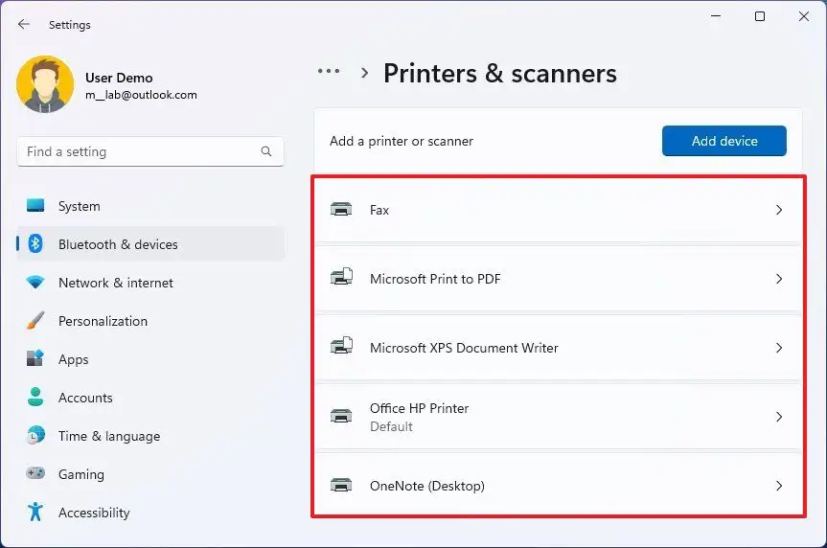Screen dimensions: 827x548
Task: Click the search magnifier icon
Action: pyautogui.click(x=266, y=152)
